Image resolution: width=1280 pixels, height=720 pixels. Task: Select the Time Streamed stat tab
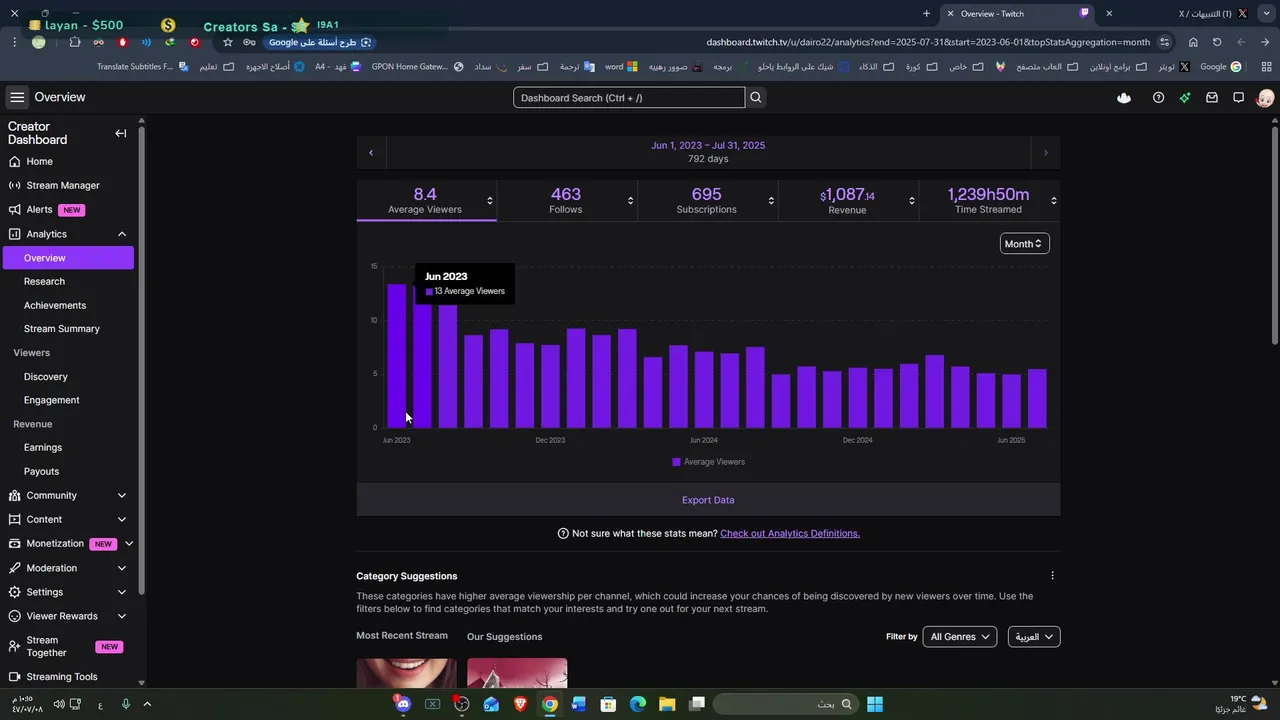coord(989,200)
